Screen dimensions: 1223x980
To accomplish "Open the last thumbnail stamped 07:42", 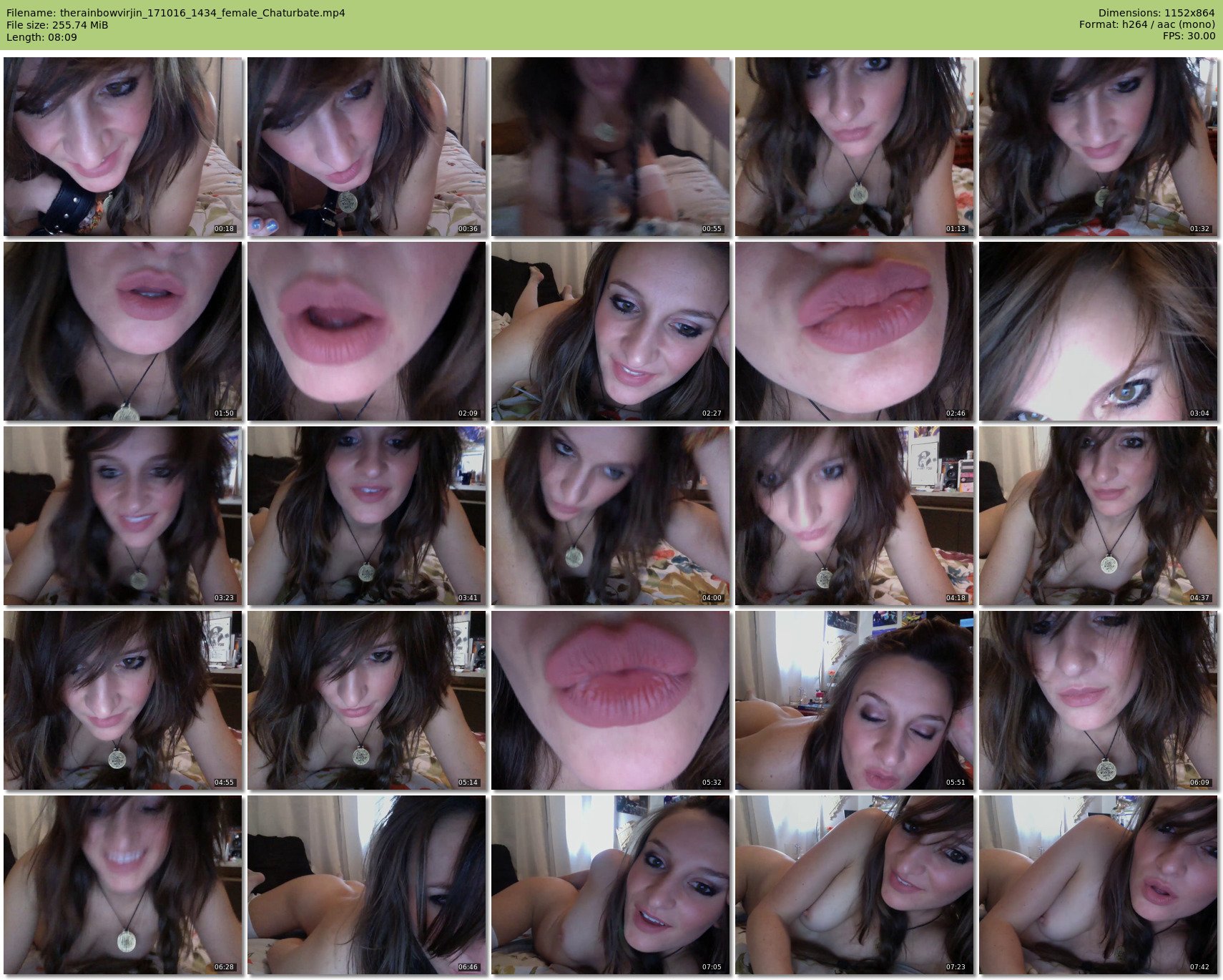I will (x=1099, y=885).
